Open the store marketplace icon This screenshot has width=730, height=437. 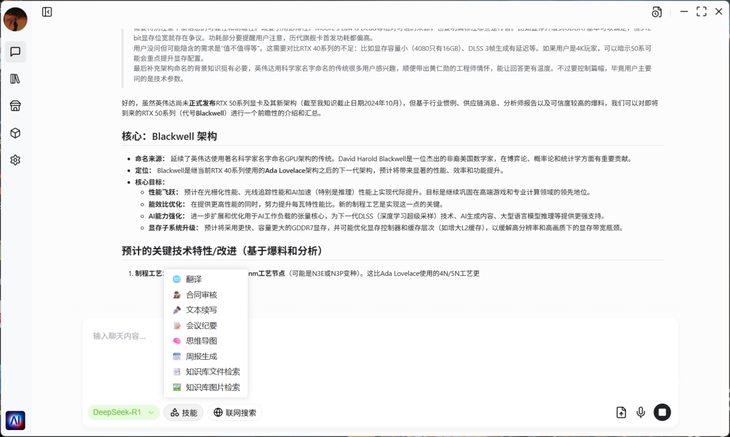click(x=15, y=106)
